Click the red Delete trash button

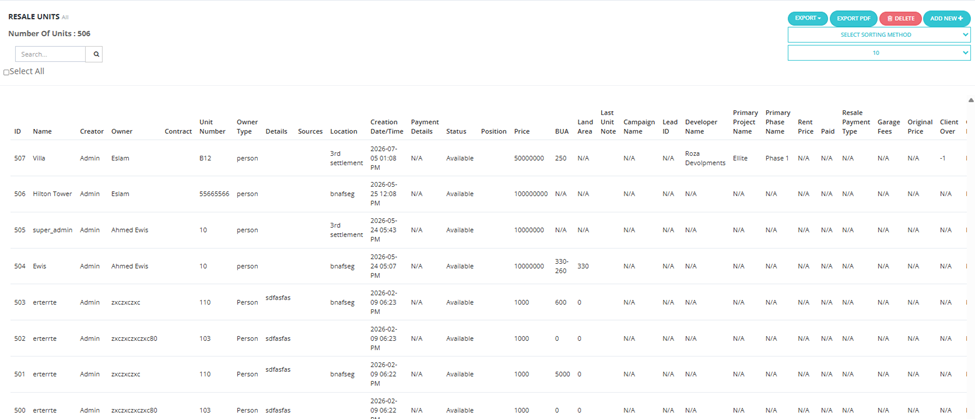coord(900,19)
